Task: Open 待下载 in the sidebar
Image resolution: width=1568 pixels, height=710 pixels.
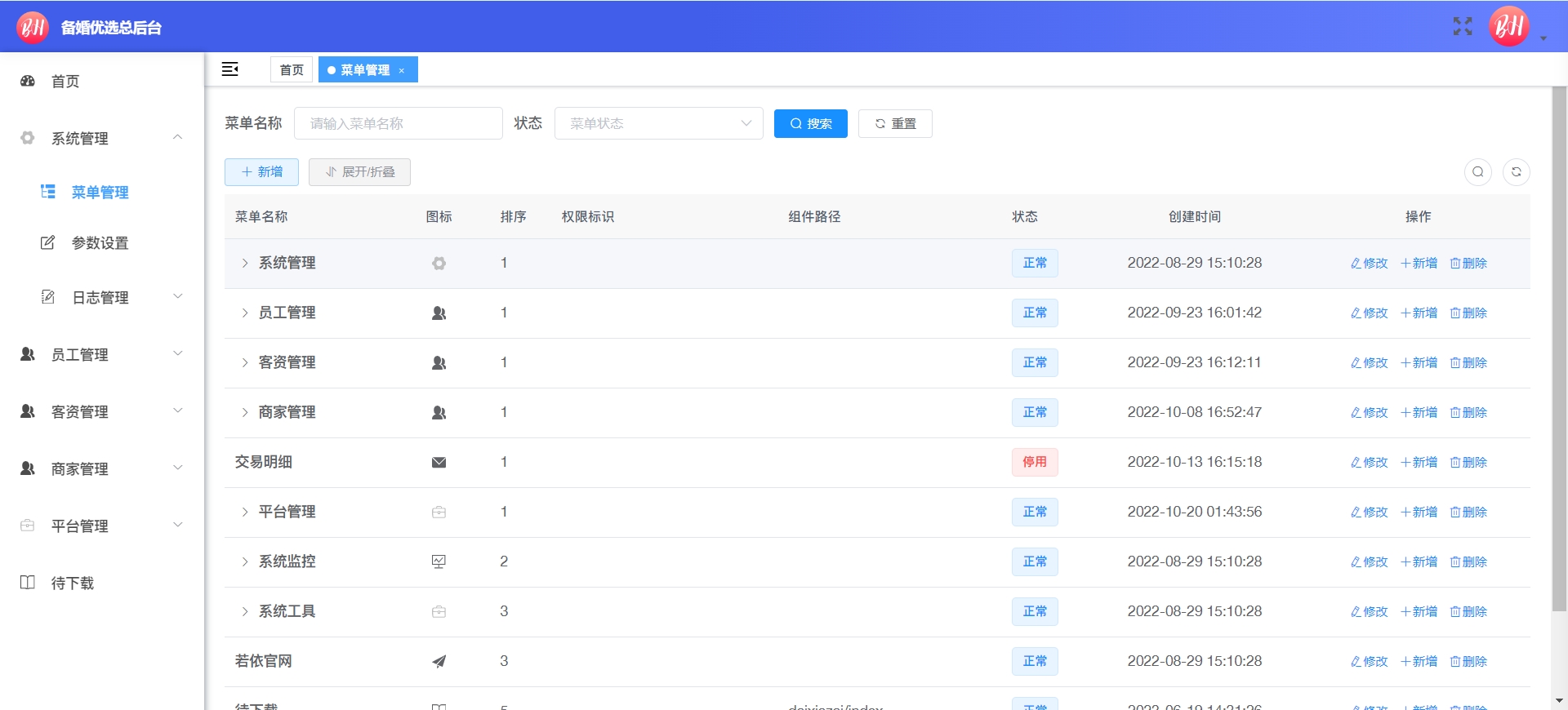Action: tap(102, 583)
